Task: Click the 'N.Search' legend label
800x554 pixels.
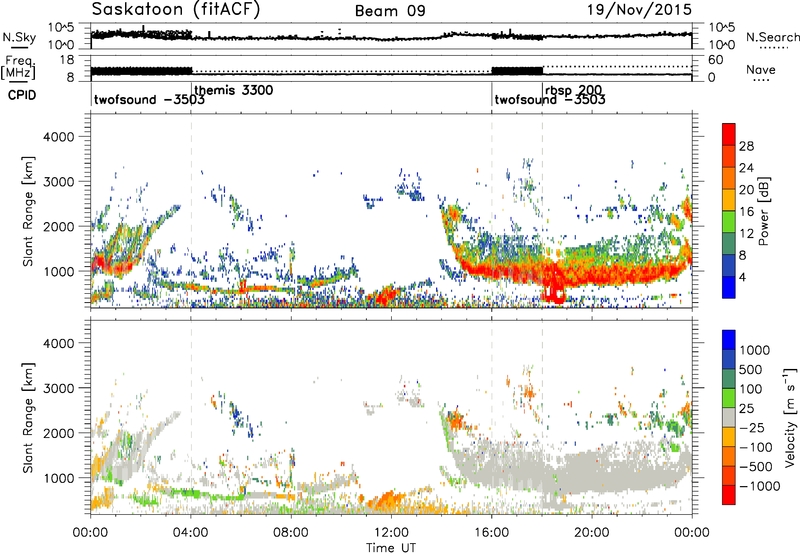Action: coord(772,37)
